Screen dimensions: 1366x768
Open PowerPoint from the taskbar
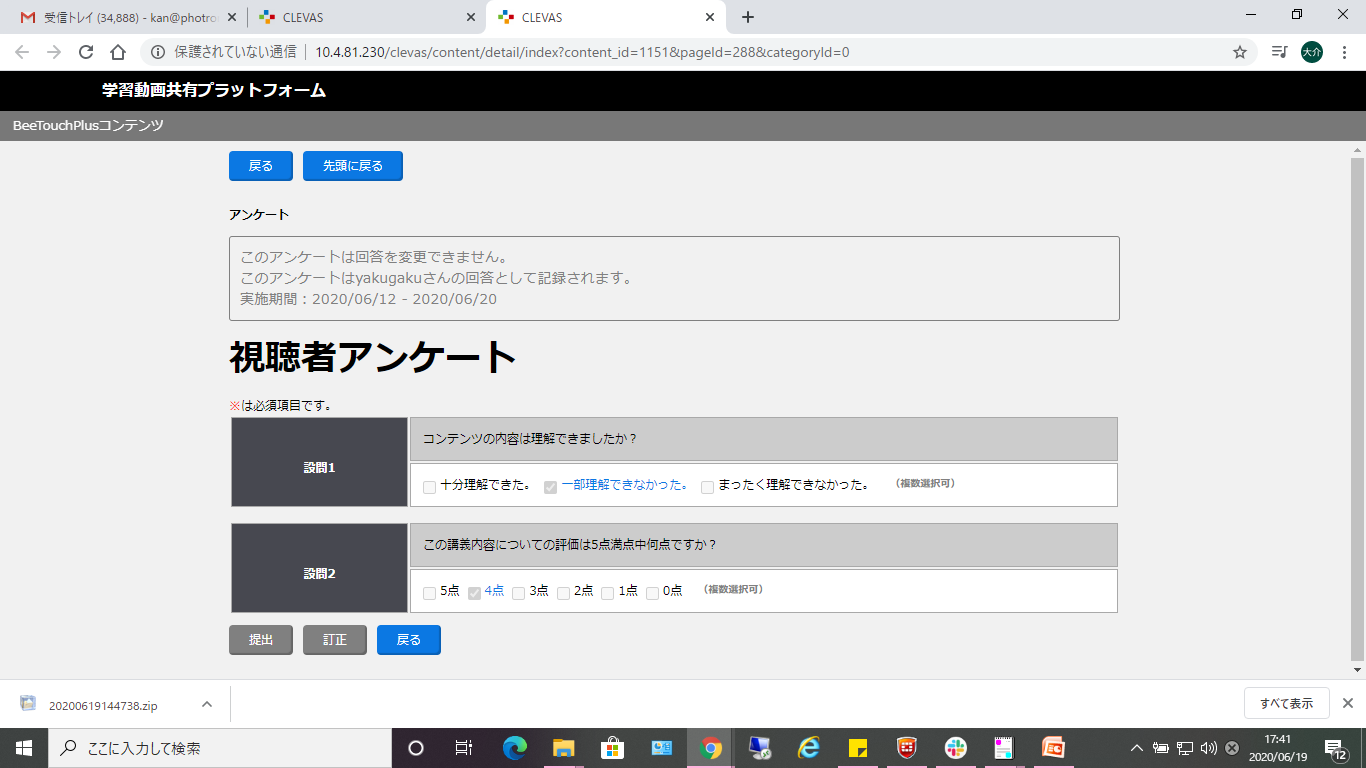(1054, 748)
